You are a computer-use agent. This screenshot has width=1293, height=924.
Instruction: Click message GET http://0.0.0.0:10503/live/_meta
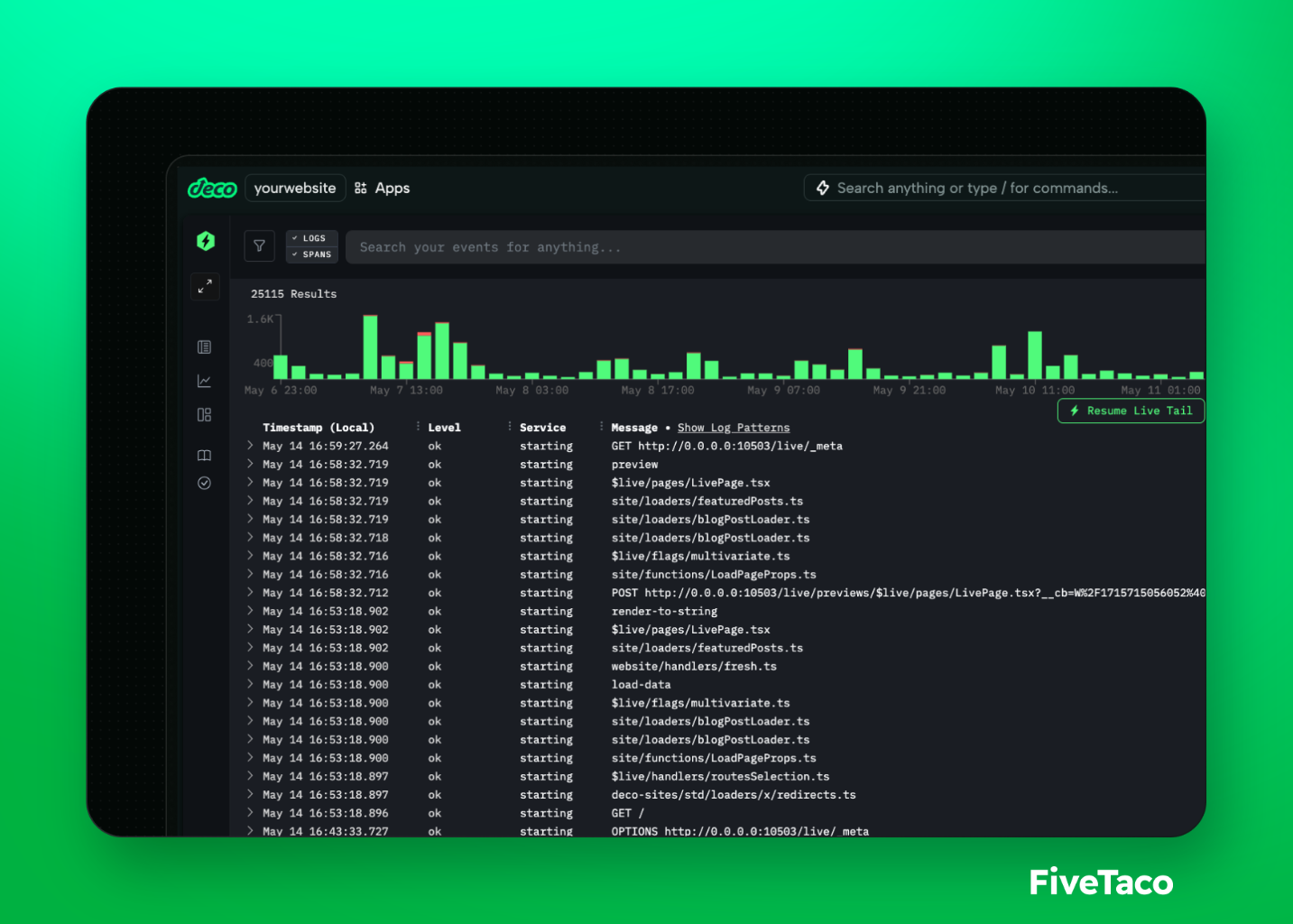727,446
